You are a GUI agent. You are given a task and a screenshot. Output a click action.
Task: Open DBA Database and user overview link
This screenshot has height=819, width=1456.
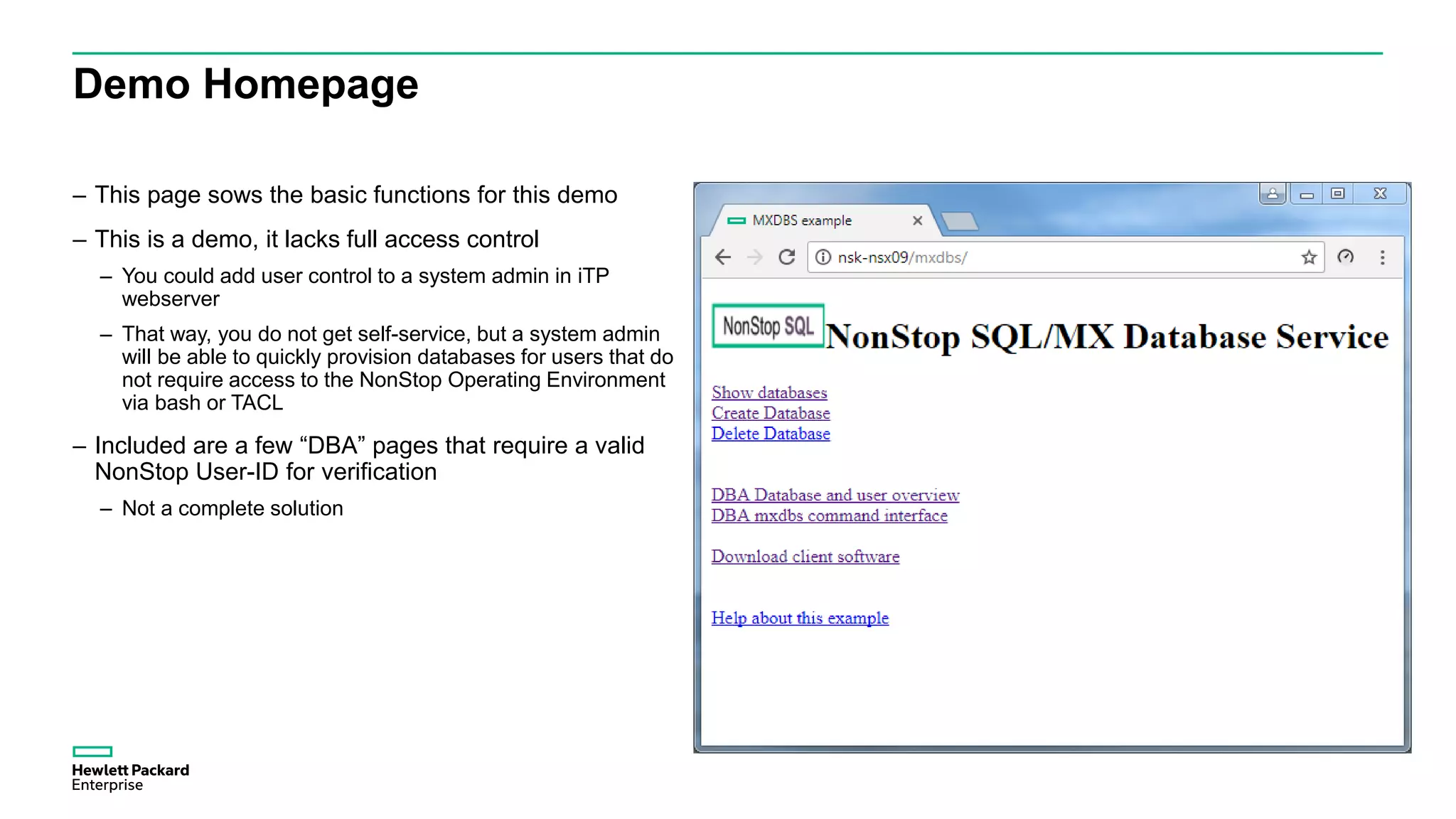pos(835,495)
